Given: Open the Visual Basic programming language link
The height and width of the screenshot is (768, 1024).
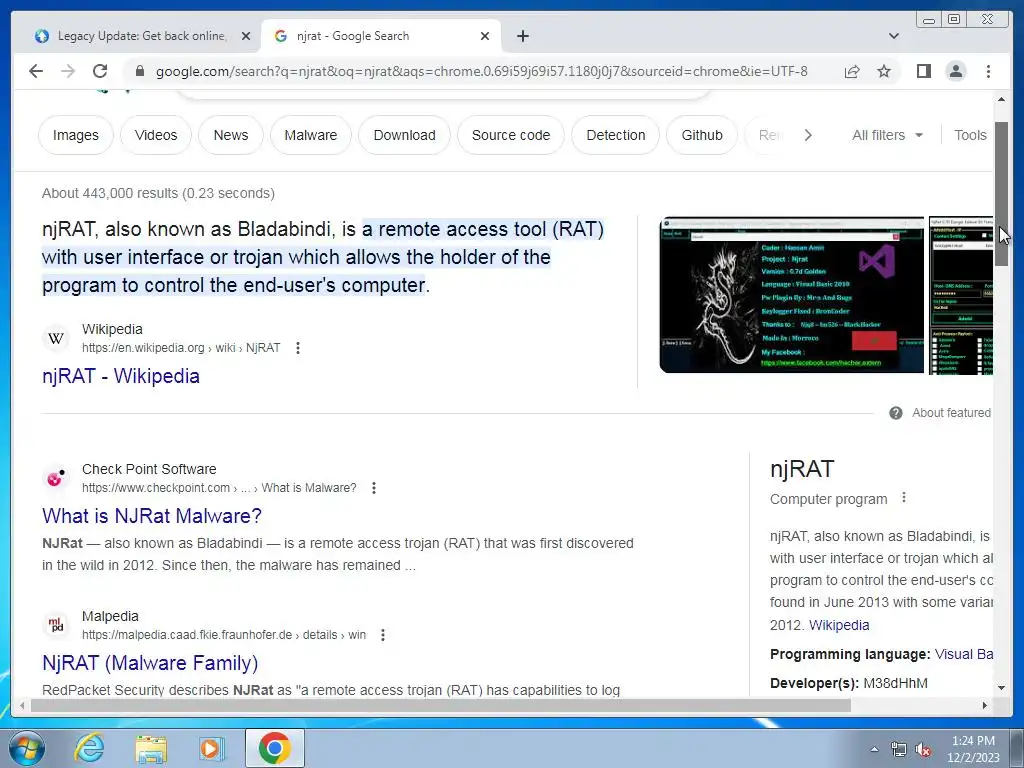Looking at the screenshot, I should point(963,654).
